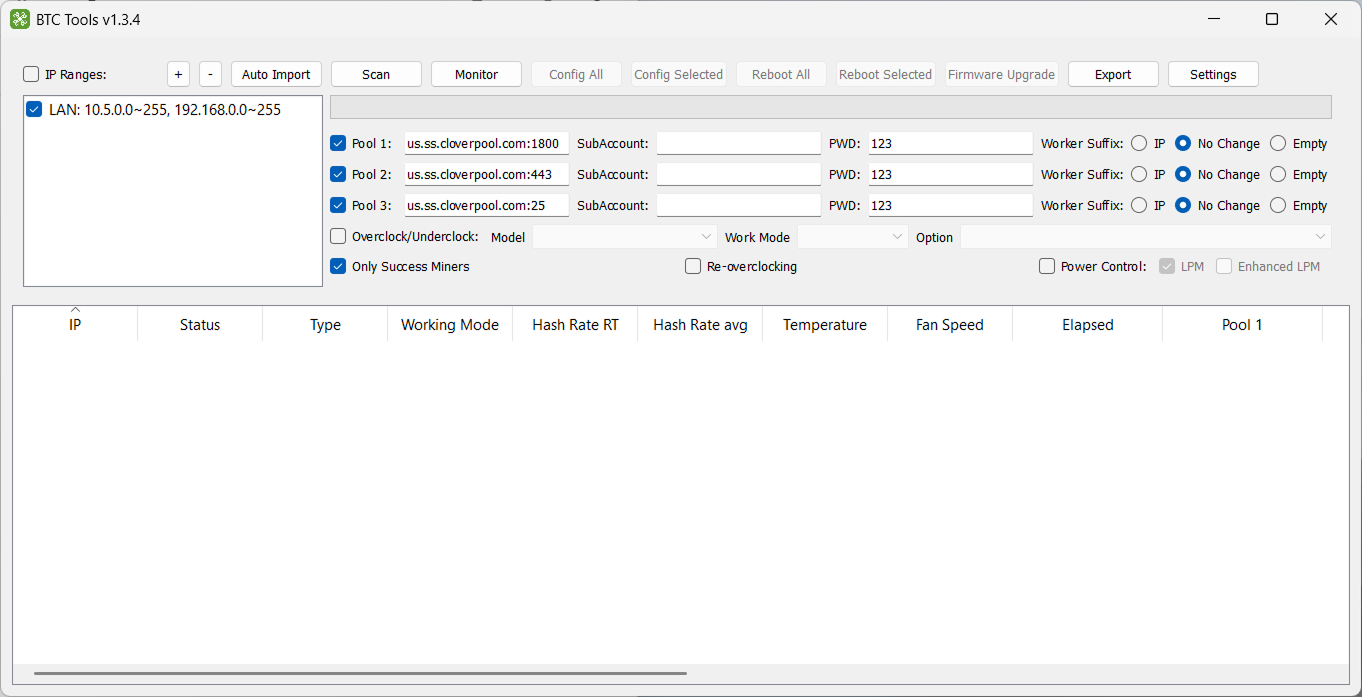
Task: Sort by Hash Rate avg column
Action: pos(700,324)
